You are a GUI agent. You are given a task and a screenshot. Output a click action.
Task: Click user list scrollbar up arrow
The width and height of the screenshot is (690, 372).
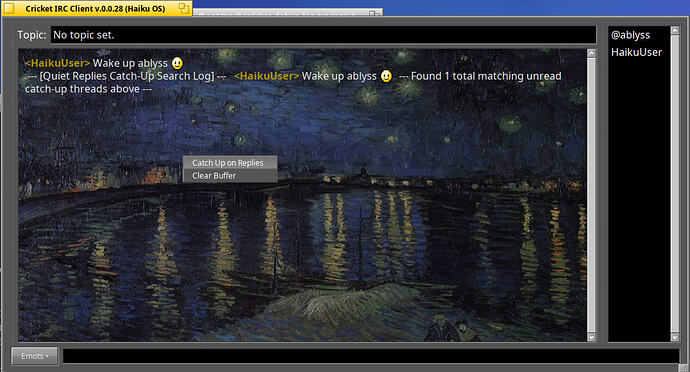pyautogui.click(x=675, y=30)
